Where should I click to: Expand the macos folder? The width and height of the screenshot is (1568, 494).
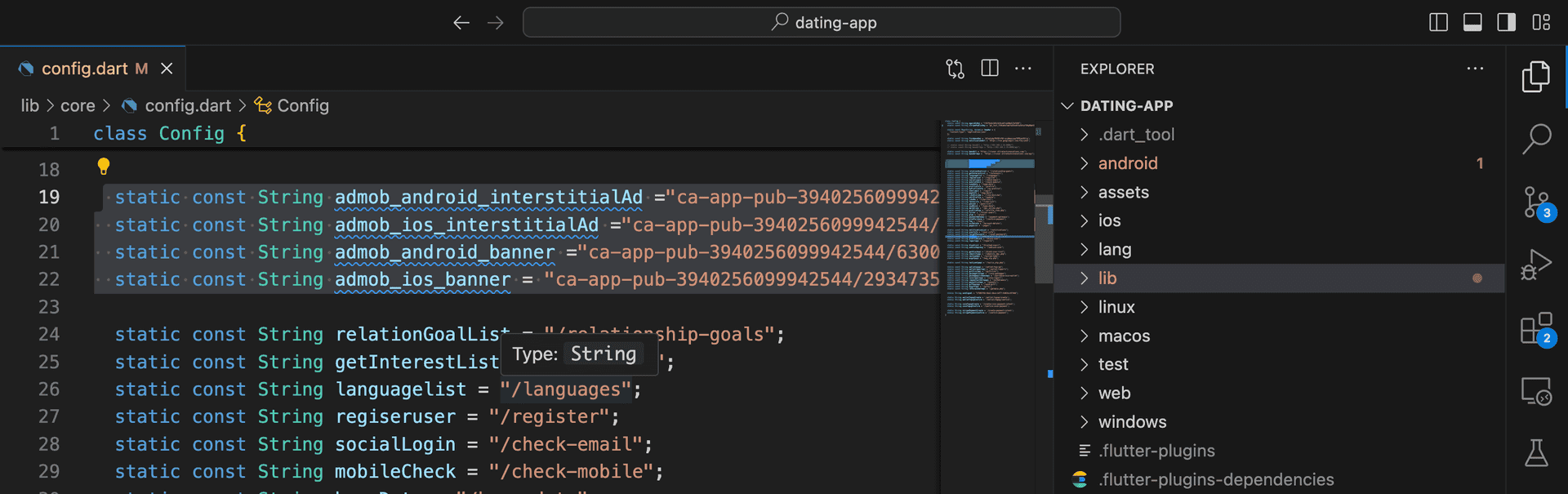[1279, 336]
